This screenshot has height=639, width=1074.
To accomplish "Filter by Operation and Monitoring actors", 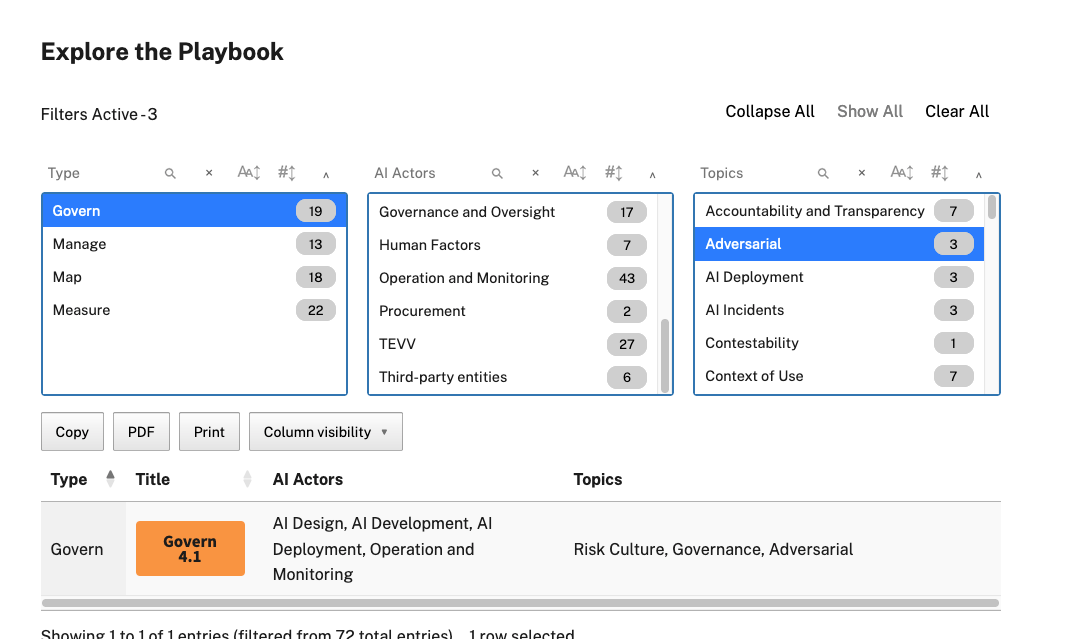I will (x=513, y=277).
